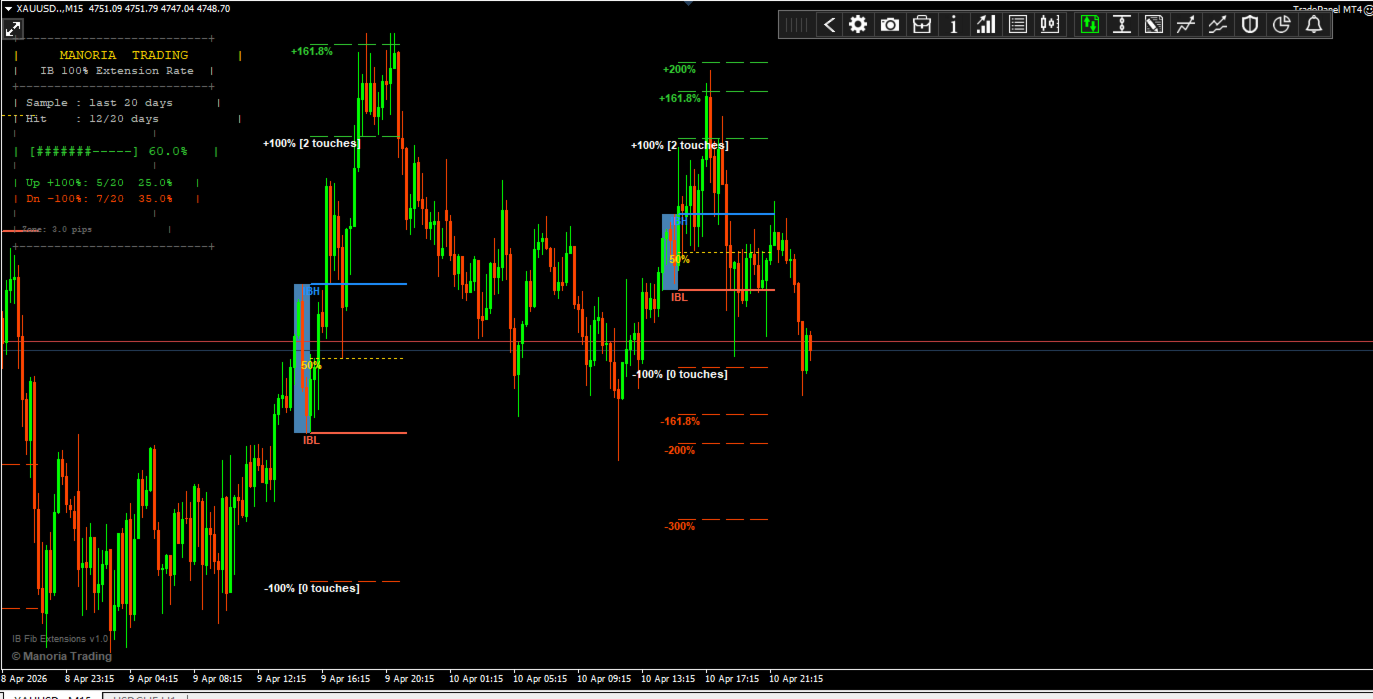This screenshot has height=699, width=1373.
Task: Click the 9 Apr 'IBL' label
Action: click(311, 440)
